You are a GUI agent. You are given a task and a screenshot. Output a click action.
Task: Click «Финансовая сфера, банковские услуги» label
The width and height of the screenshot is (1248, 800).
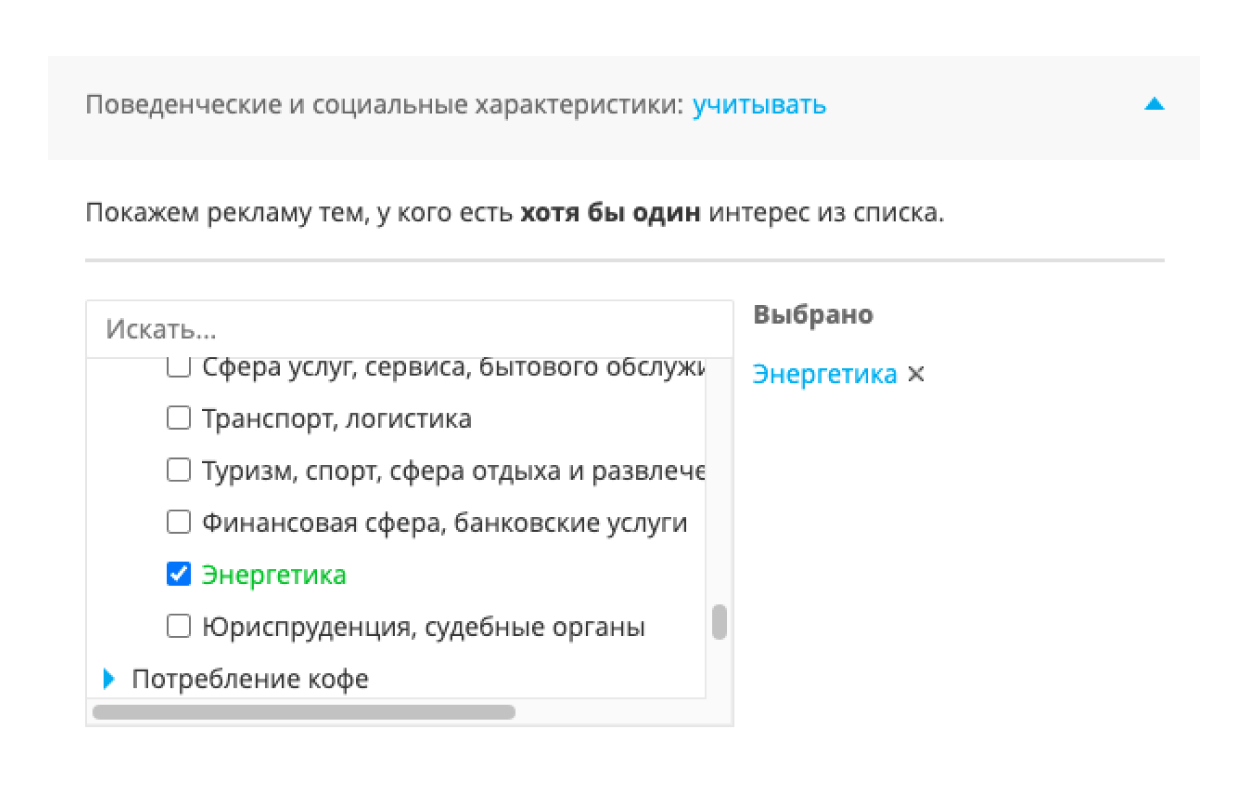click(x=444, y=523)
